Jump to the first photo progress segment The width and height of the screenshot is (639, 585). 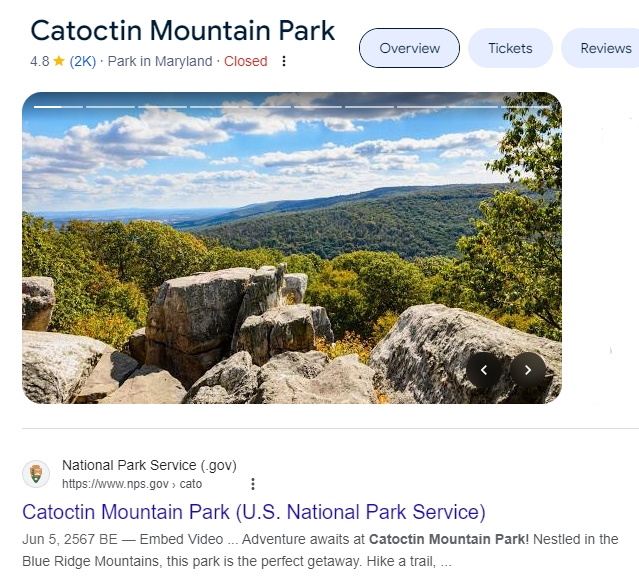point(47,106)
